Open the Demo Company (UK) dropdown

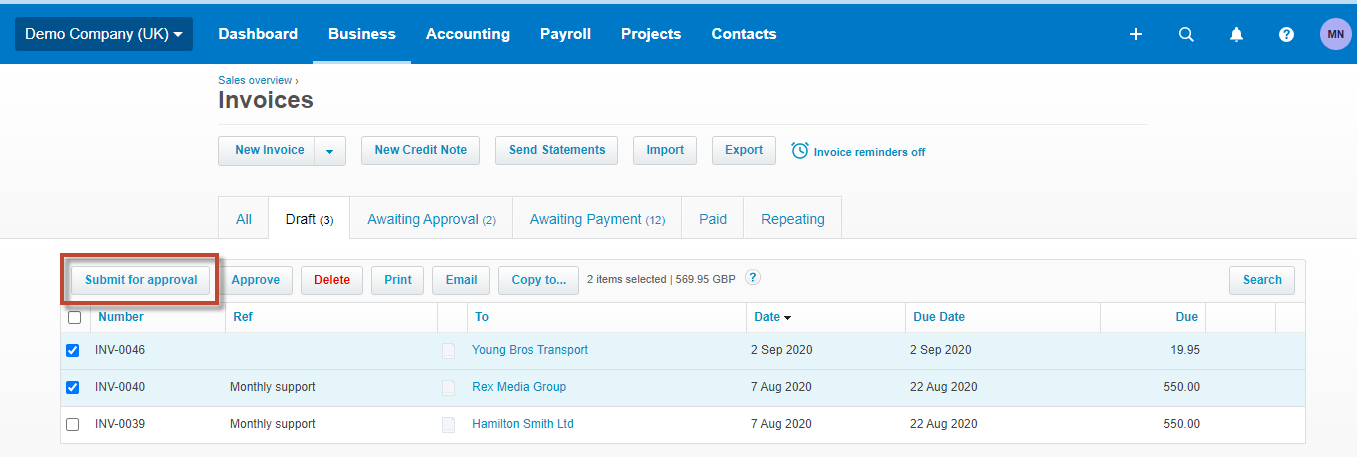pyautogui.click(x=104, y=34)
